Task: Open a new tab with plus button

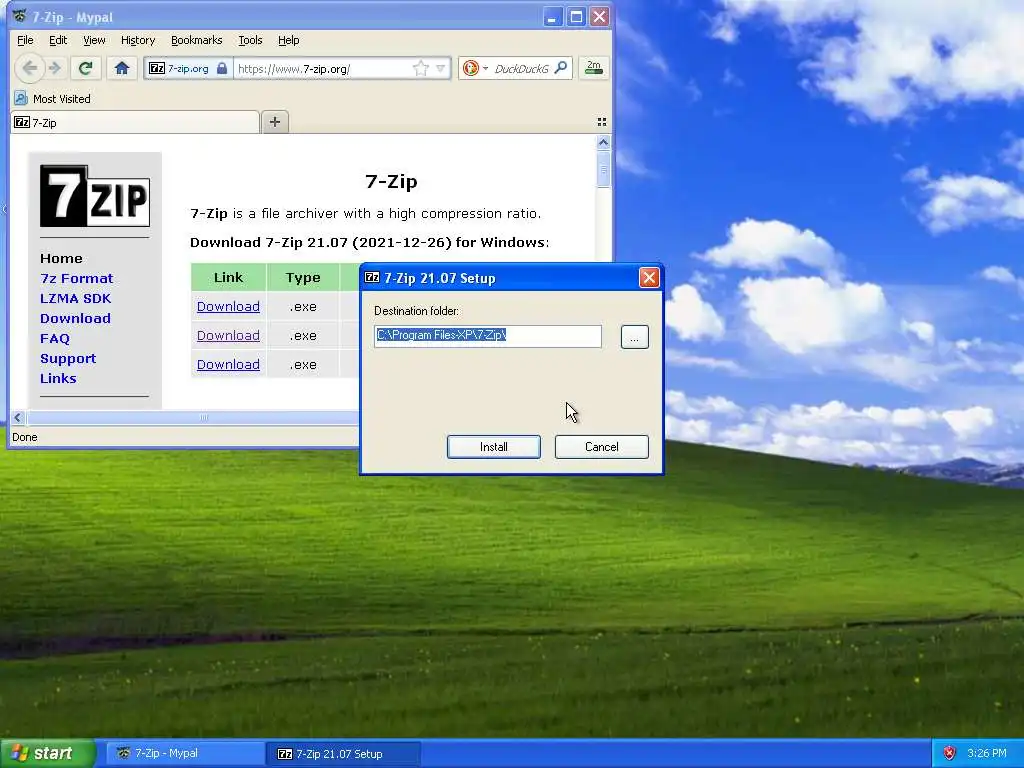Action: [x=275, y=122]
